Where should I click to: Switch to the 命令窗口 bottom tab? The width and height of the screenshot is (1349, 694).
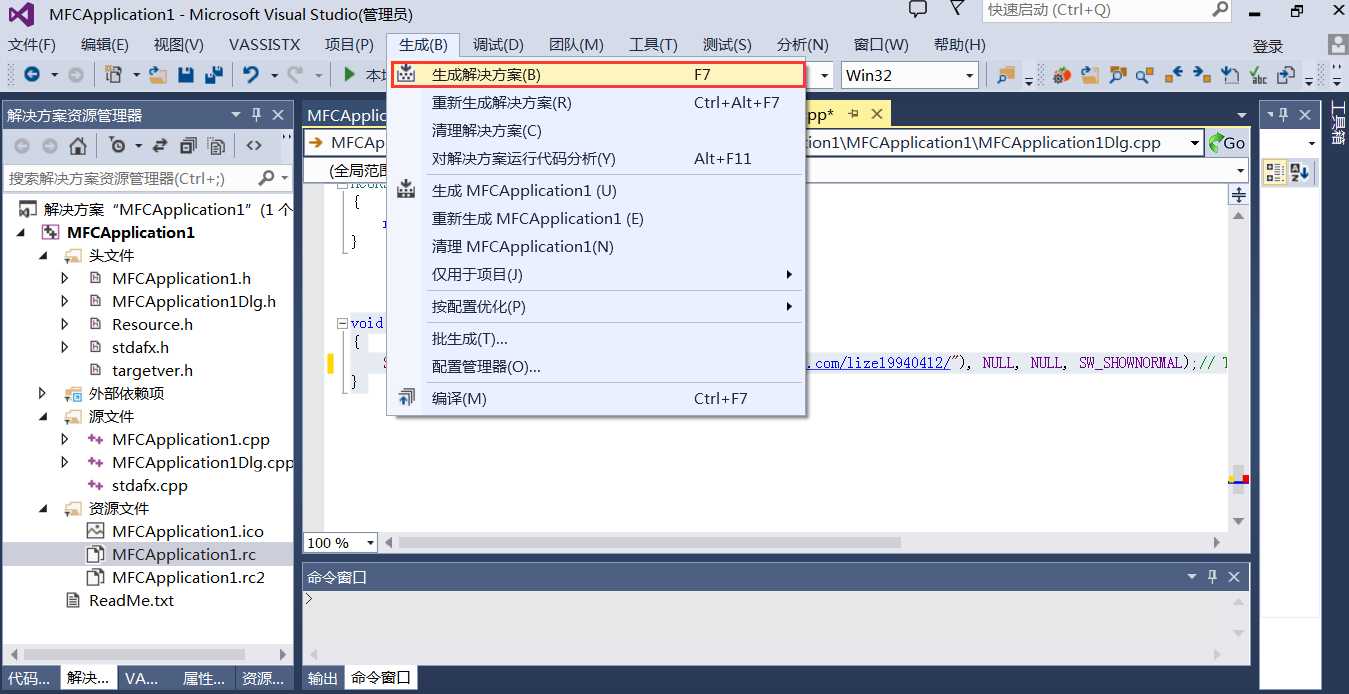click(x=381, y=678)
